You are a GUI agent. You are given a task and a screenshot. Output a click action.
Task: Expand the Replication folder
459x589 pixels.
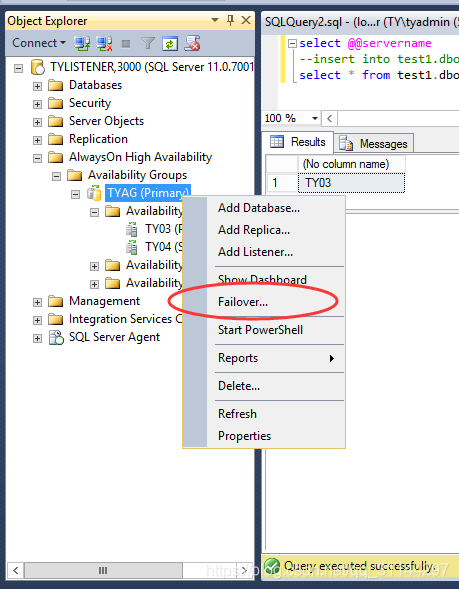coord(37,140)
